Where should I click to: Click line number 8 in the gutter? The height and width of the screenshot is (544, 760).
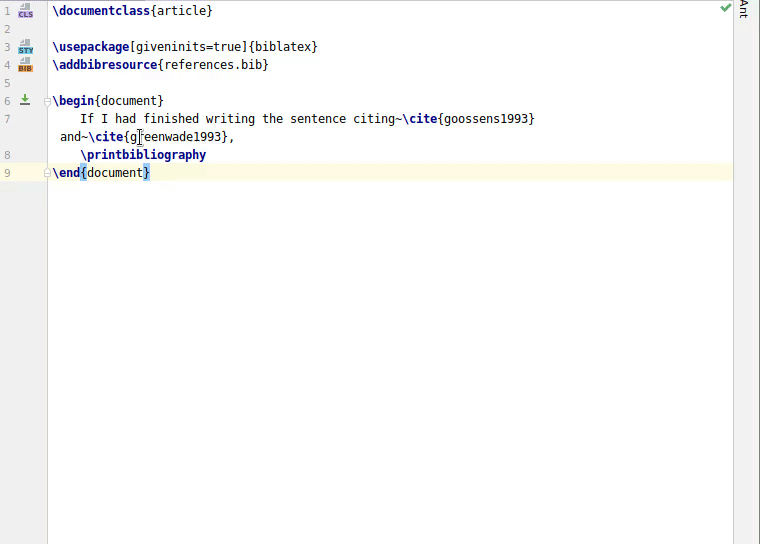(x=8, y=155)
